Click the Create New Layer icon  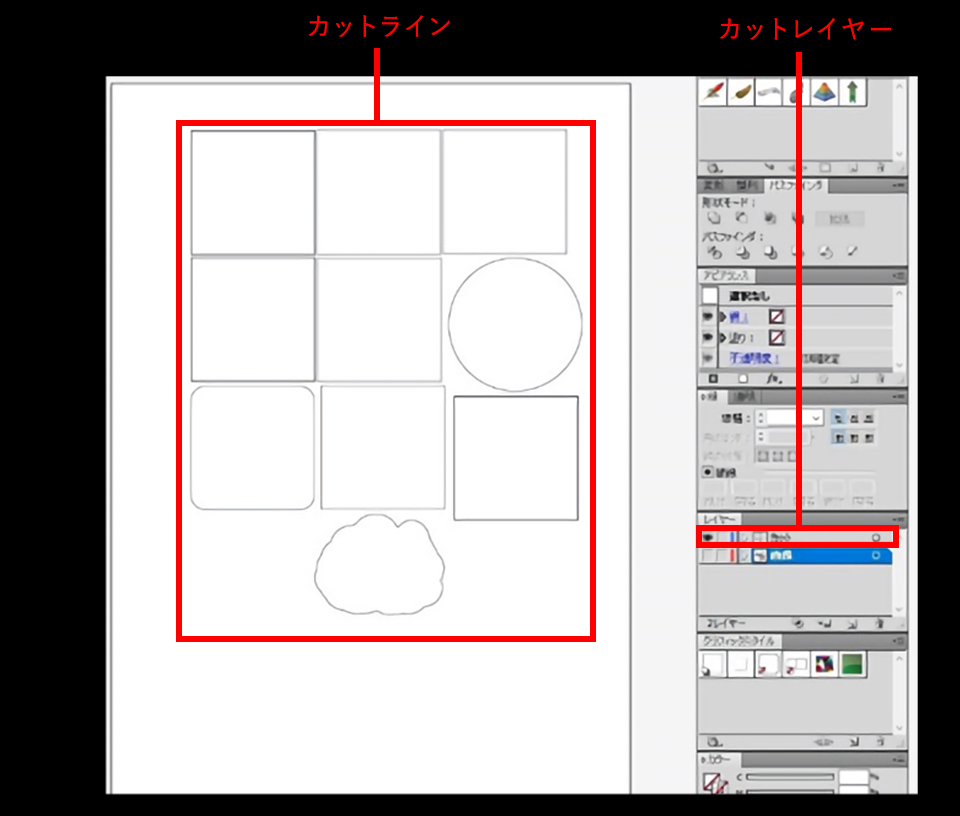(x=852, y=624)
